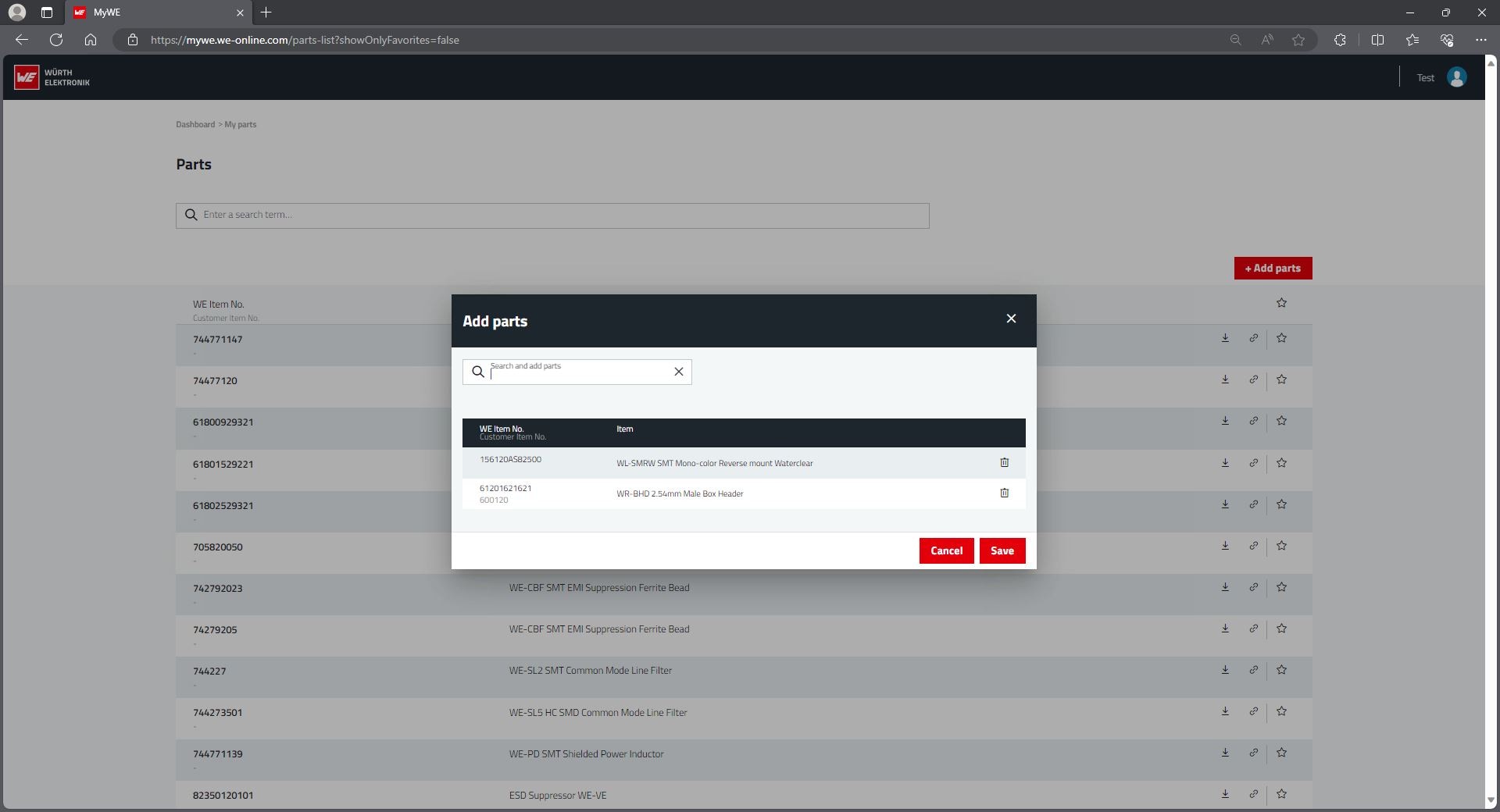The width and height of the screenshot is (1500, 812).
Task: Open link icon for part 74279205
Action: 1253,629
